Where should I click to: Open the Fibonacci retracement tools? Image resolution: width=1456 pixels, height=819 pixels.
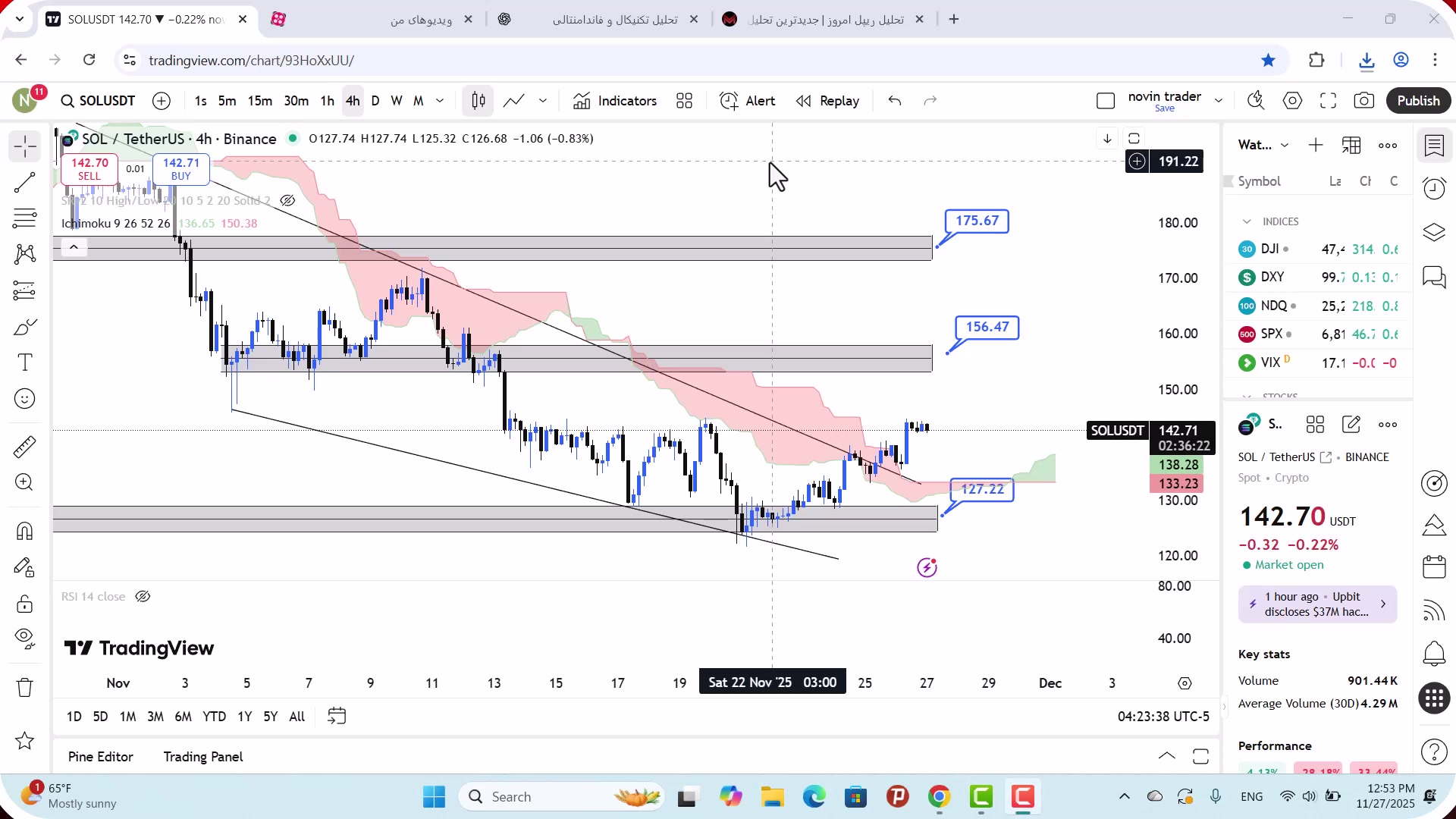pyautogui.click(x=25, y=218)
